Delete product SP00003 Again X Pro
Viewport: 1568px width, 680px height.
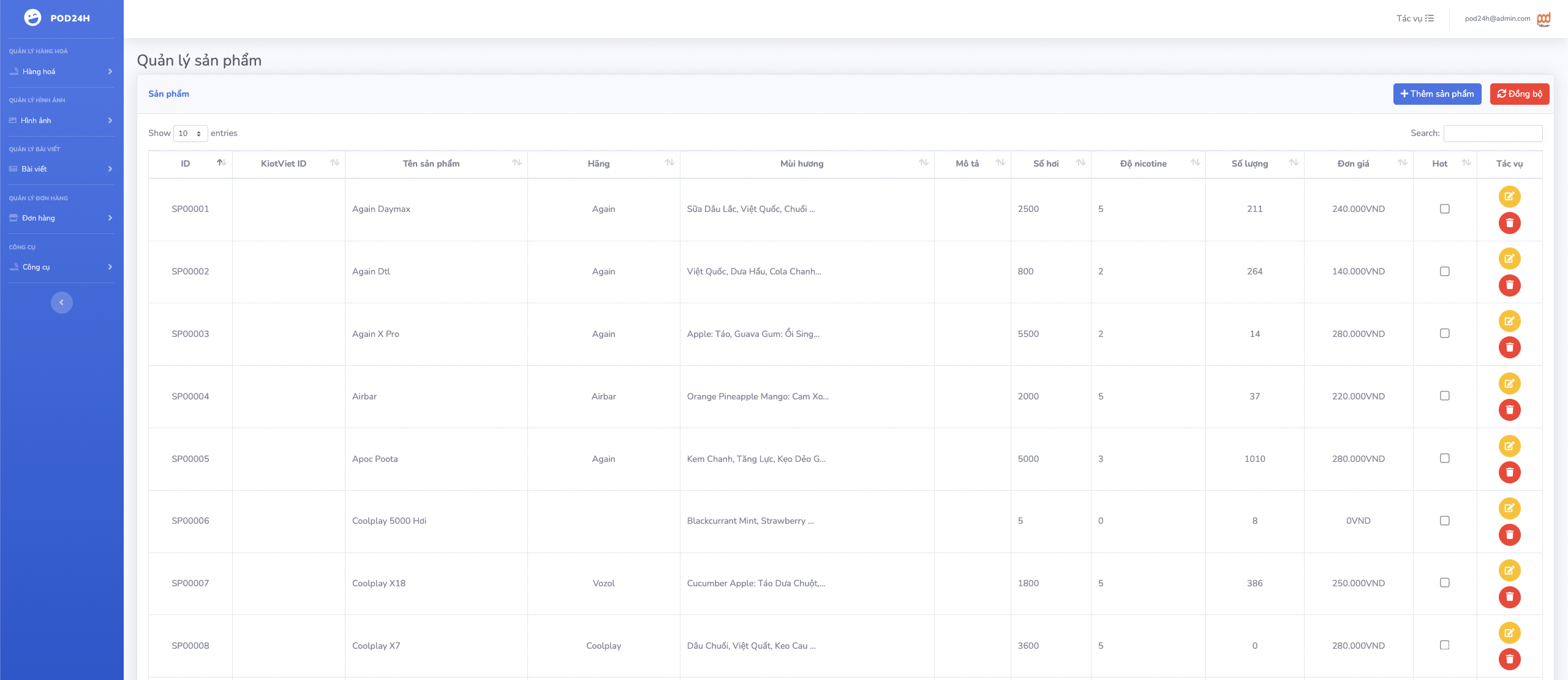pyautogui.click(x=1509, y=347)
